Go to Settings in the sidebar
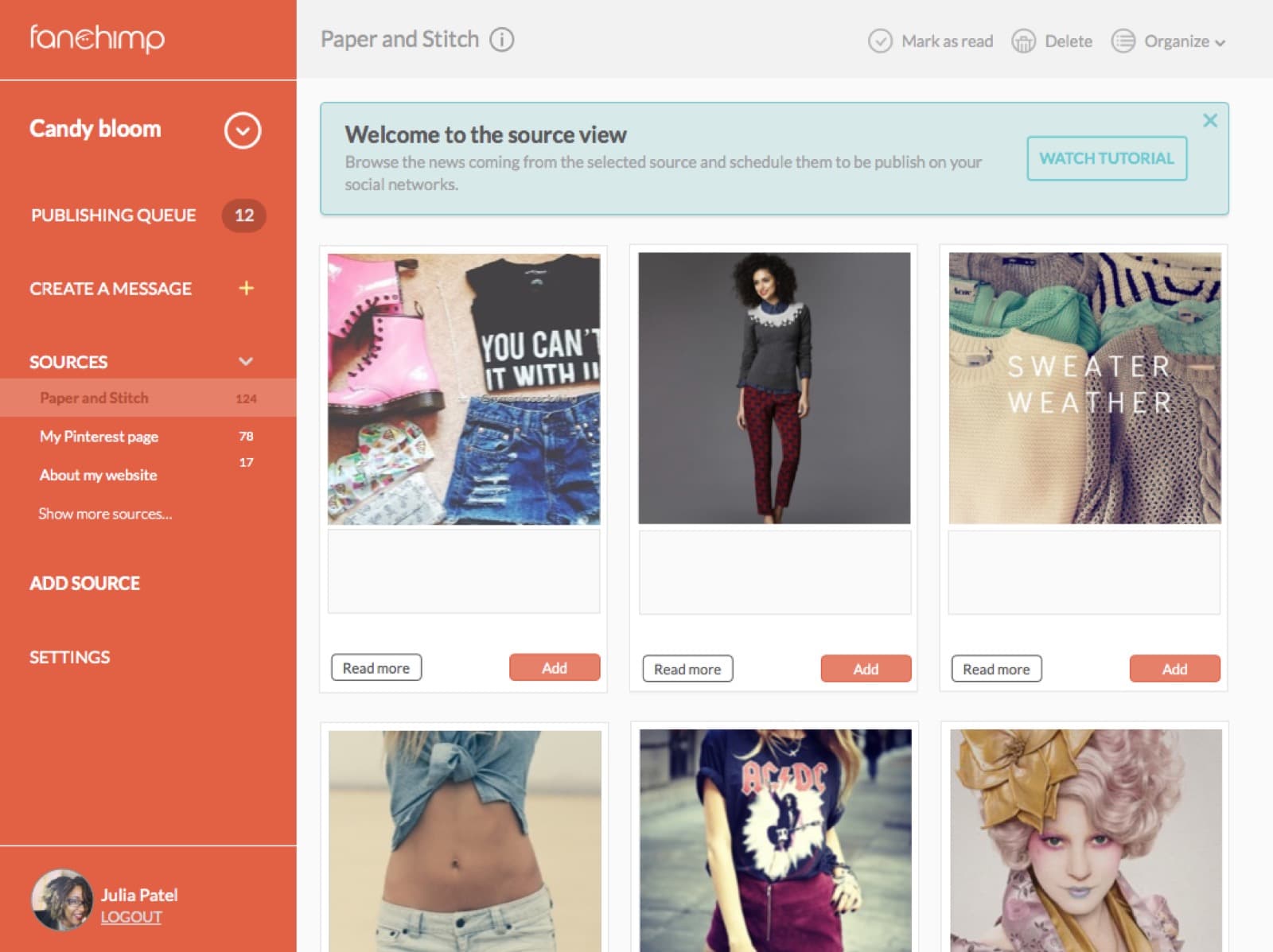Viewport: 1273px width, 952px height. point(70,657)
